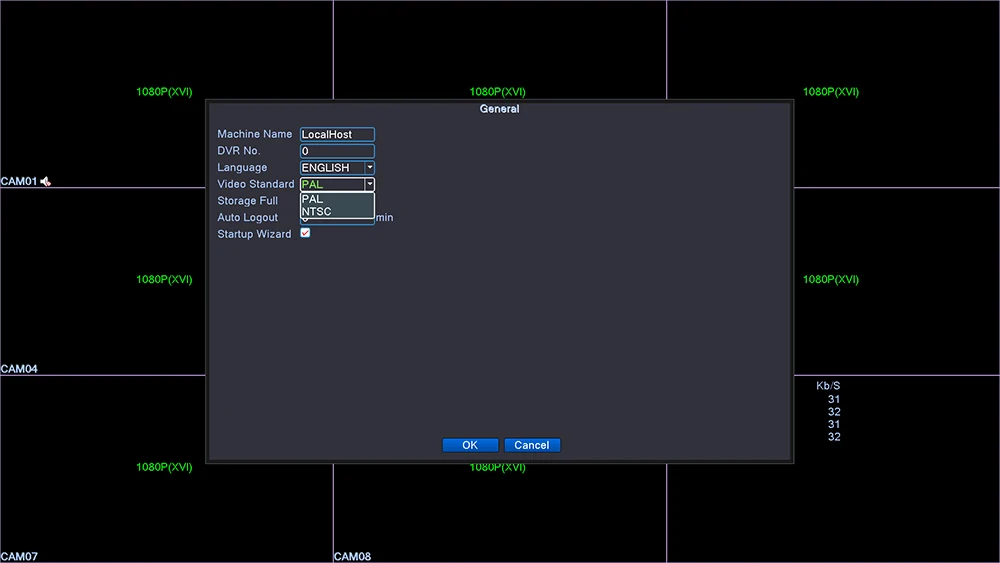This screenshot has height=563, width=1000.
Task: Click the CAM08 channel label
Action: point(352,557)
